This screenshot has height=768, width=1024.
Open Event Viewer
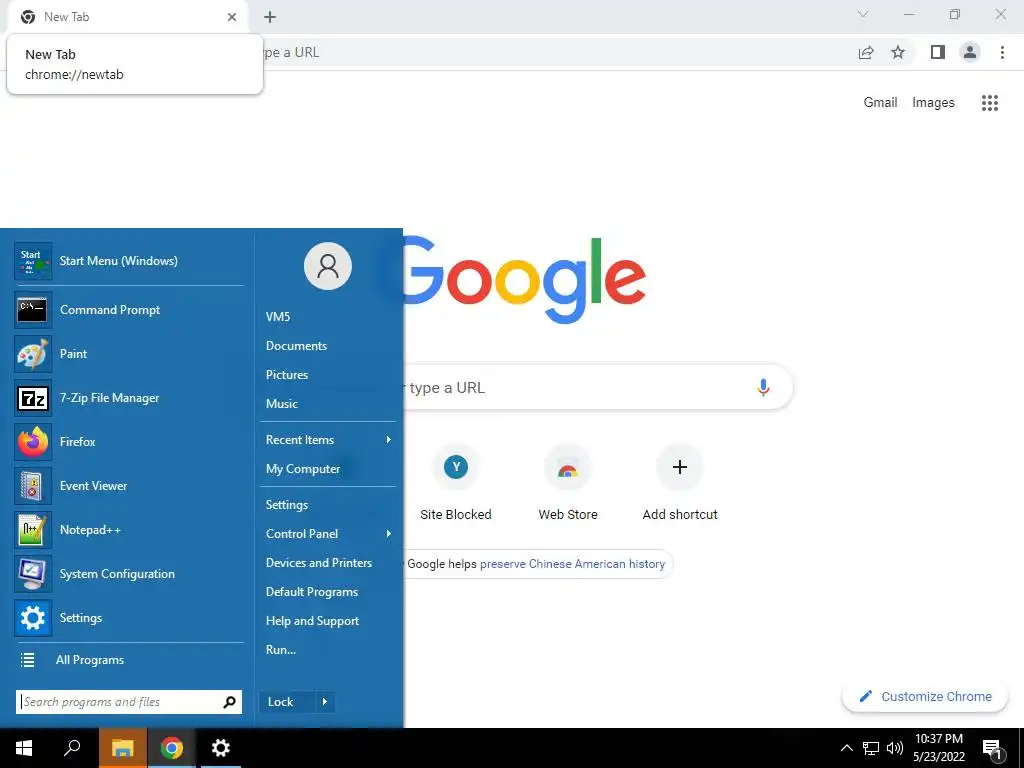pyautogui.click(x=129, y=486)
